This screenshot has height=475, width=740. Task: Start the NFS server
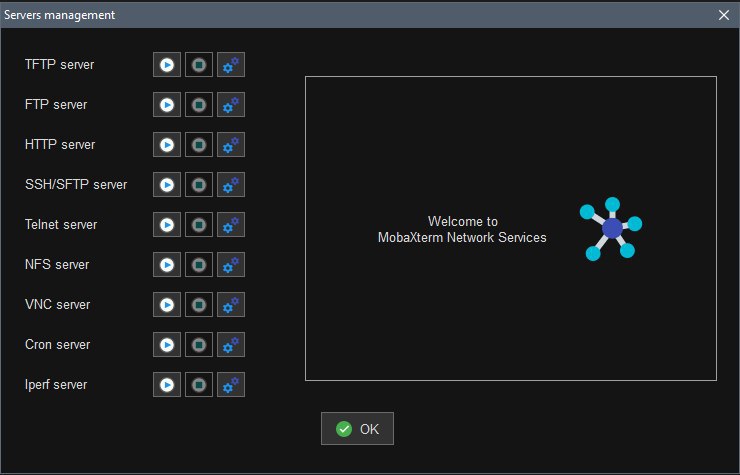(x=167, y=265)
